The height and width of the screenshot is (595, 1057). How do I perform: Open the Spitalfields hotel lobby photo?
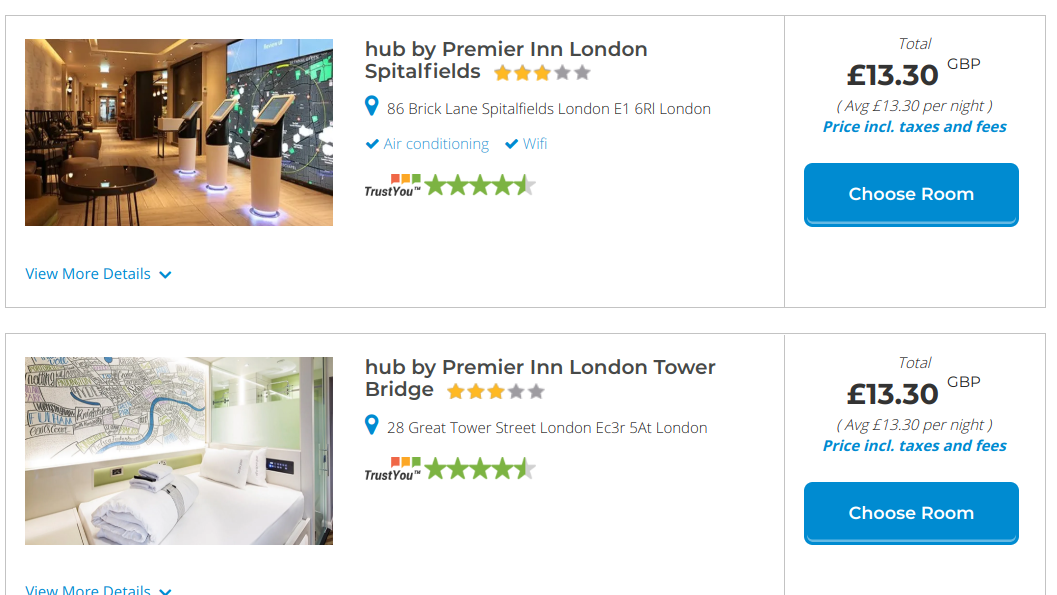179,132
